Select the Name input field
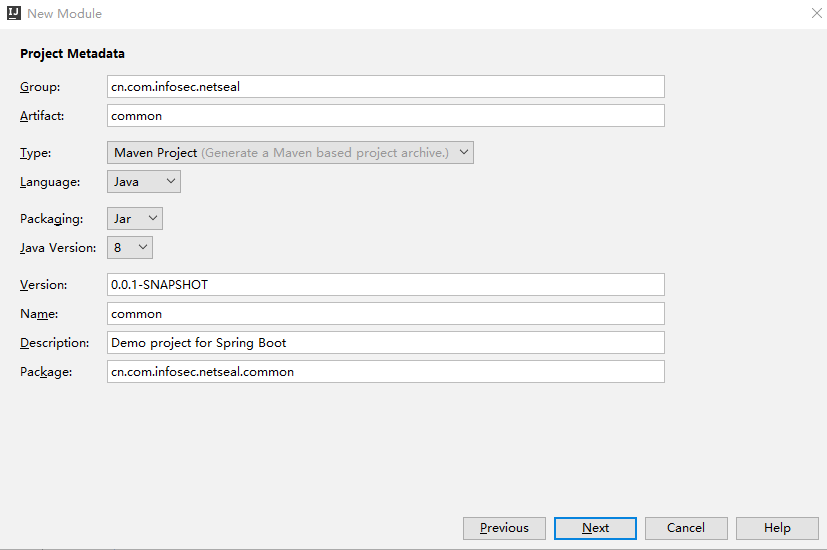 386,313
